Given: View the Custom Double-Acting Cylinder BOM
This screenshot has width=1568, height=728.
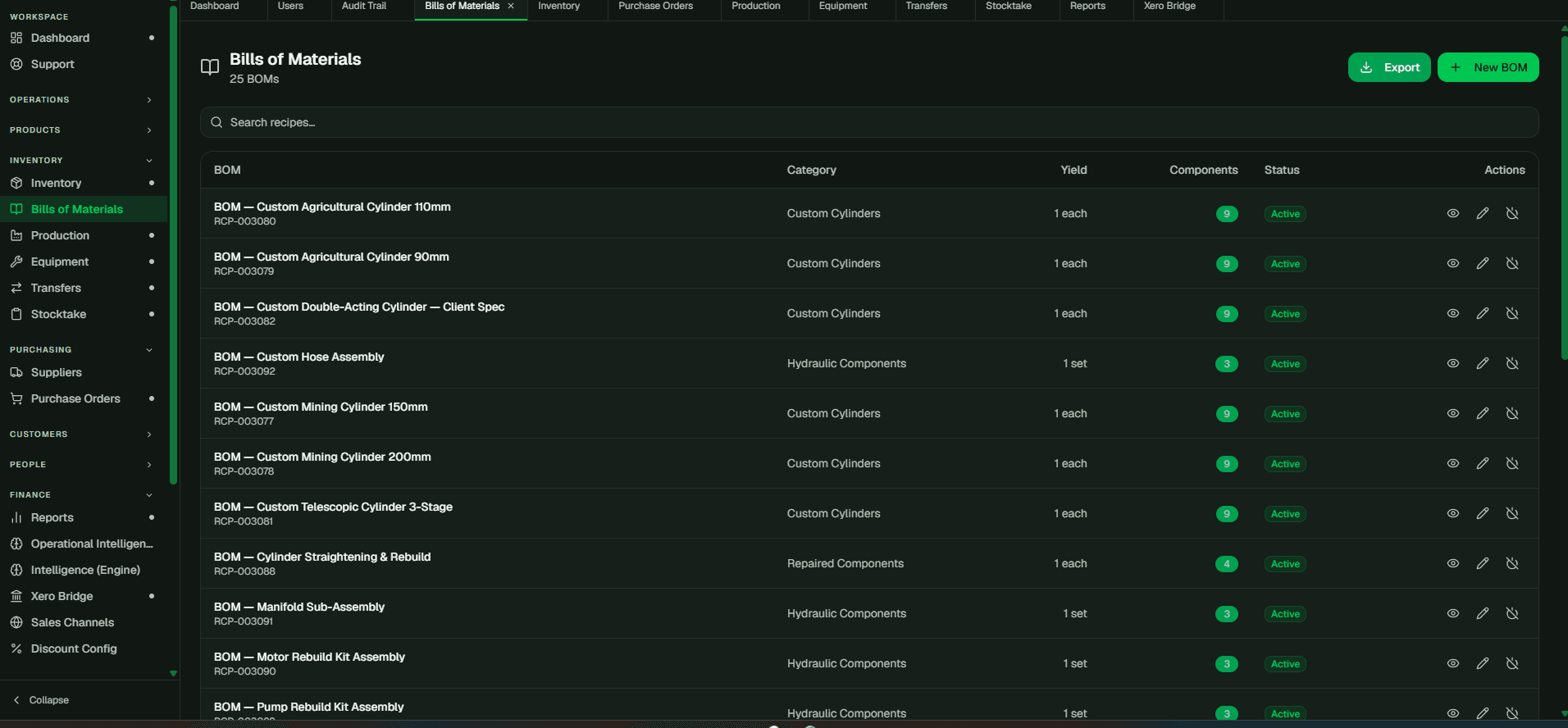Looking at the screenshot, I should pos(1452,313).
